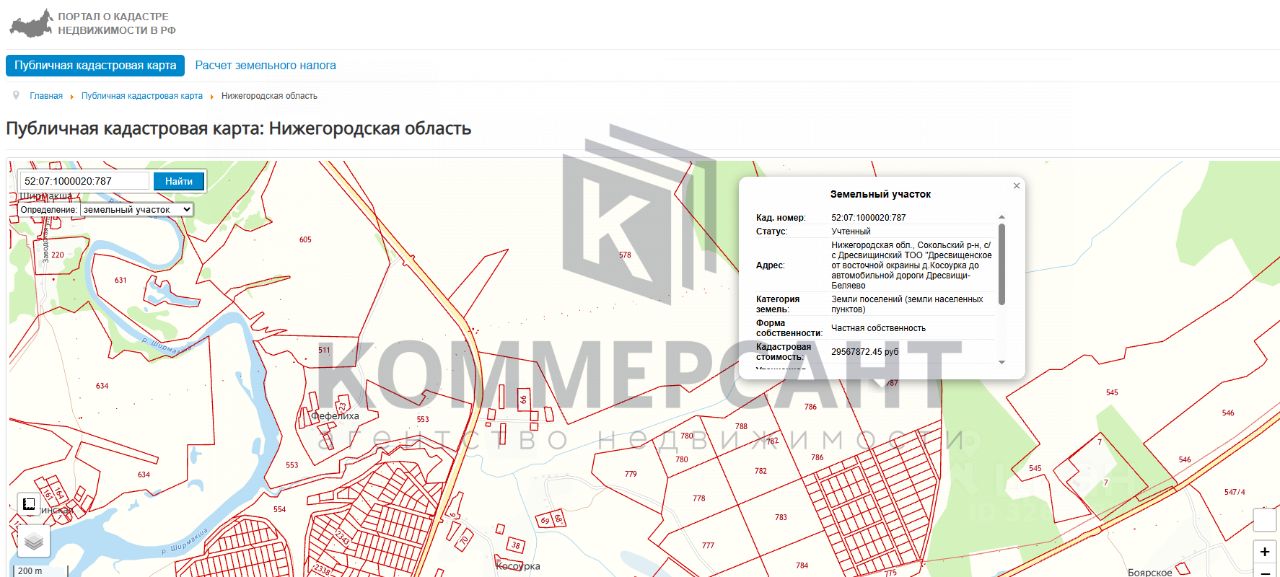Close the Земельный участок popup
This screenshot has width=1280, height=577.
tap(1017, 185)
